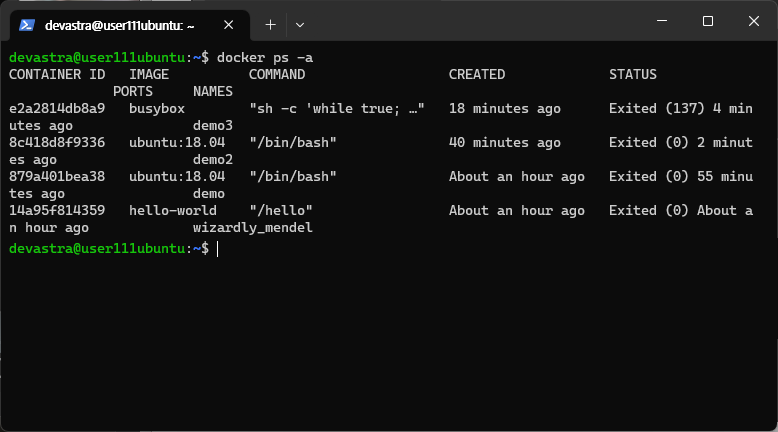Viewport: 778px width, 432px height.
Task: Click the container name demo2
Action: click(213, 159)
